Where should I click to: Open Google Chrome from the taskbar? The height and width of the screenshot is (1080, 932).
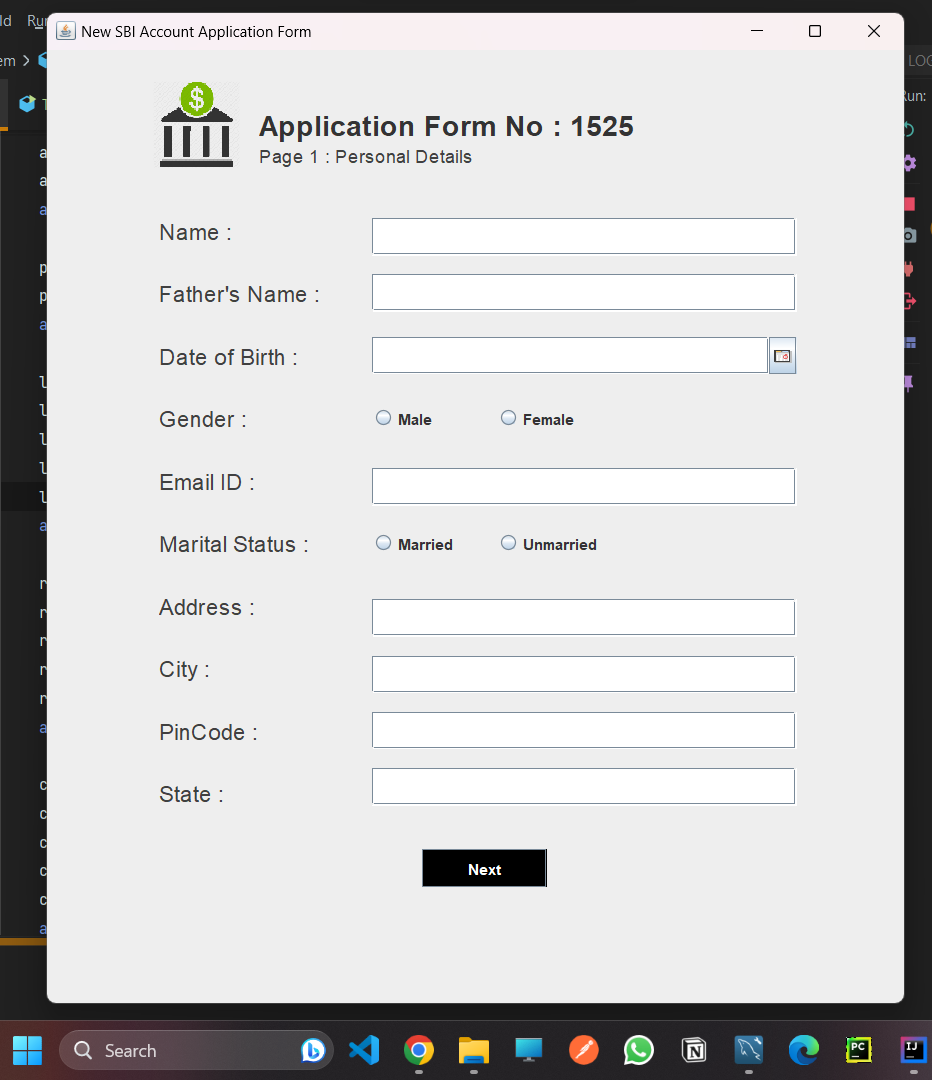coord(419,1050)
